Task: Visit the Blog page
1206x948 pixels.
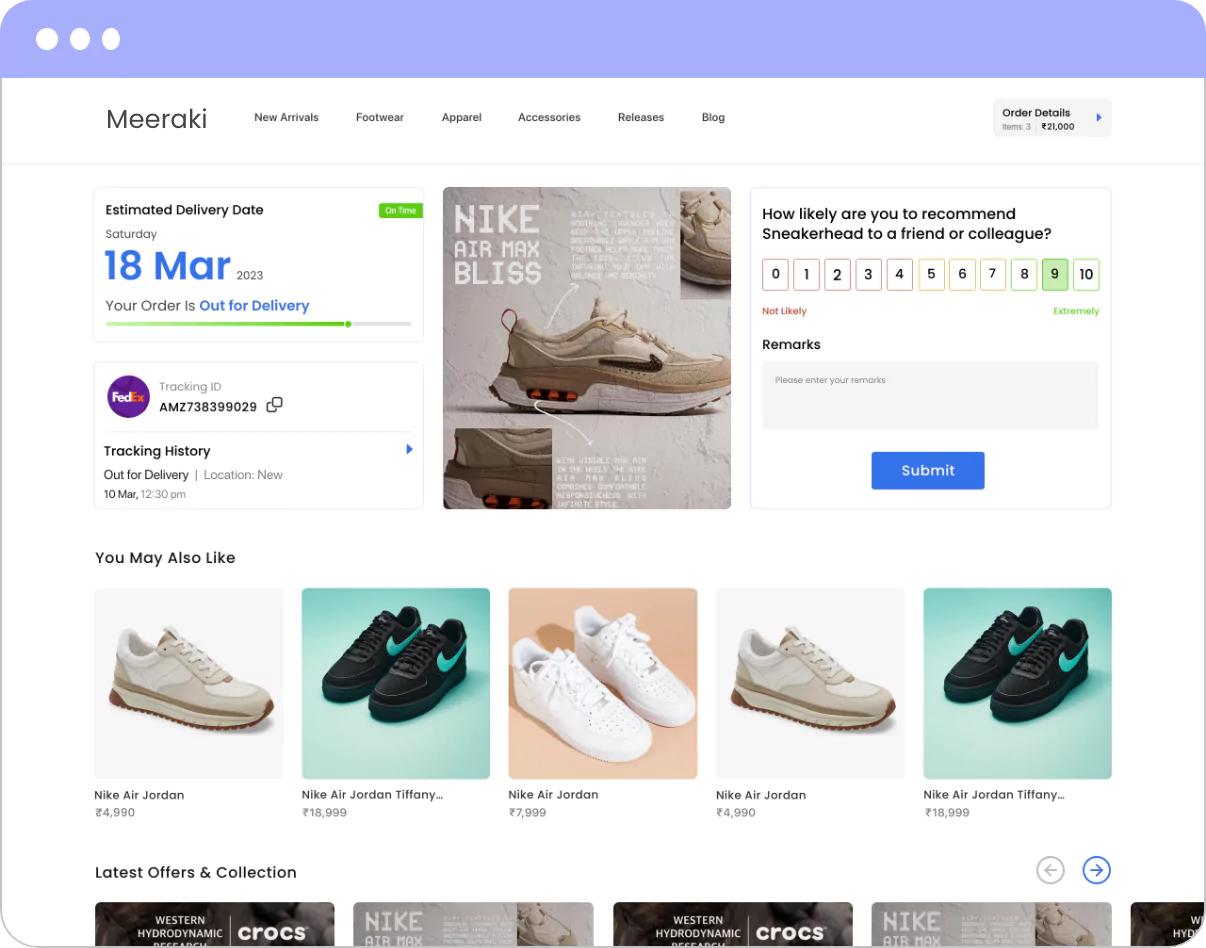Action: 713,118
